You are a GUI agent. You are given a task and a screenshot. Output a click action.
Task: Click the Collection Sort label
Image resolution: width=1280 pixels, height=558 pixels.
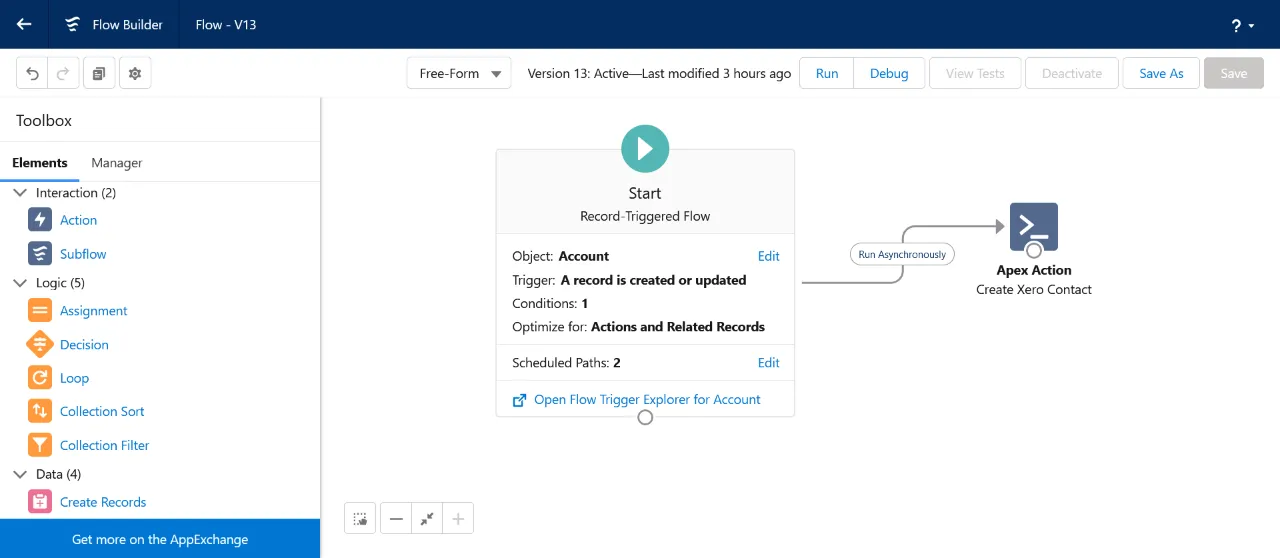(102, 411)
